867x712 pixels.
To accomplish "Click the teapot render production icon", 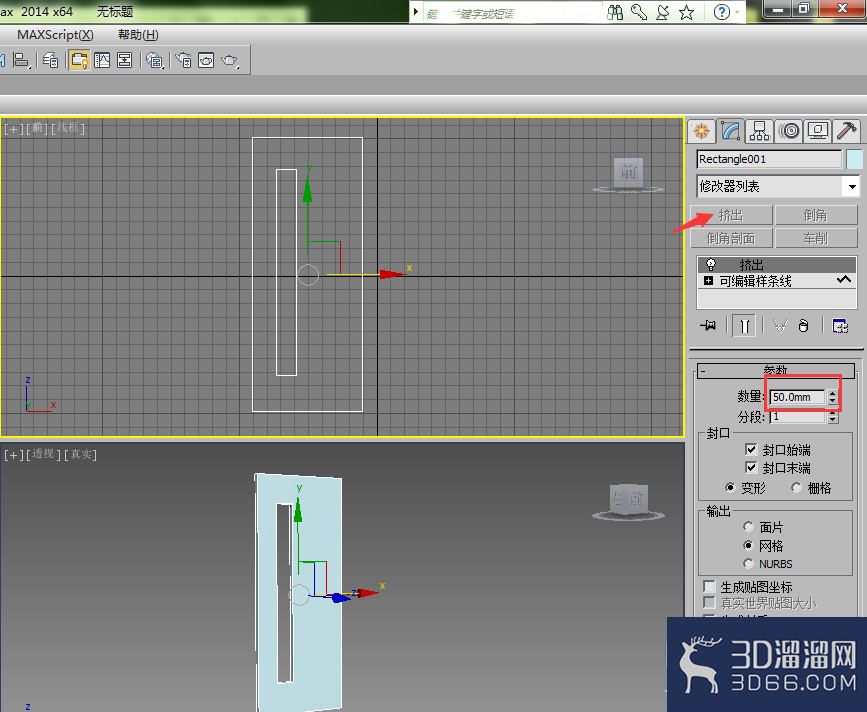I will click(x=229, y=60).
